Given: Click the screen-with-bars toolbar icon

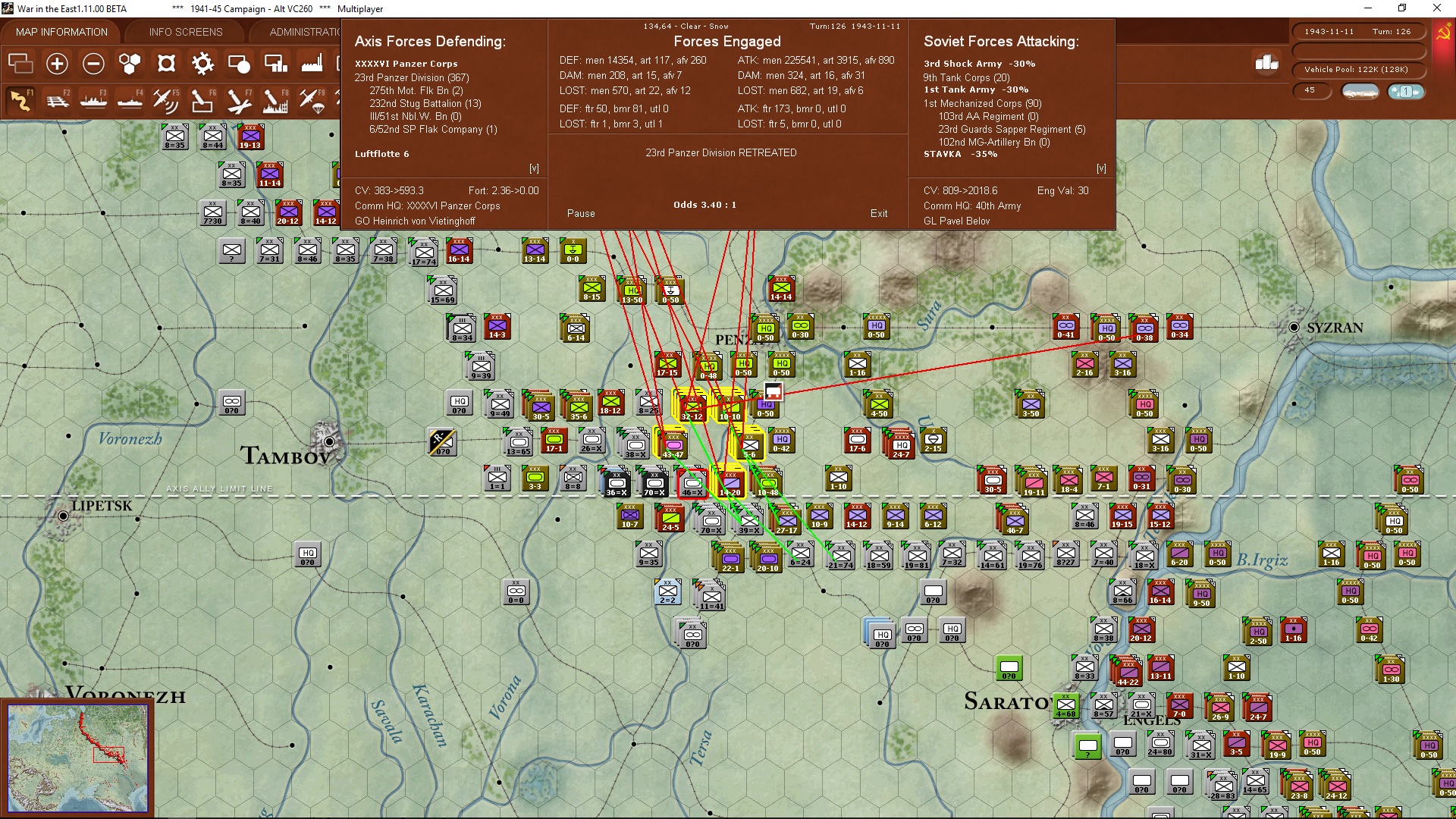Looking at the screenshot, I should click(x=275, y=64).
